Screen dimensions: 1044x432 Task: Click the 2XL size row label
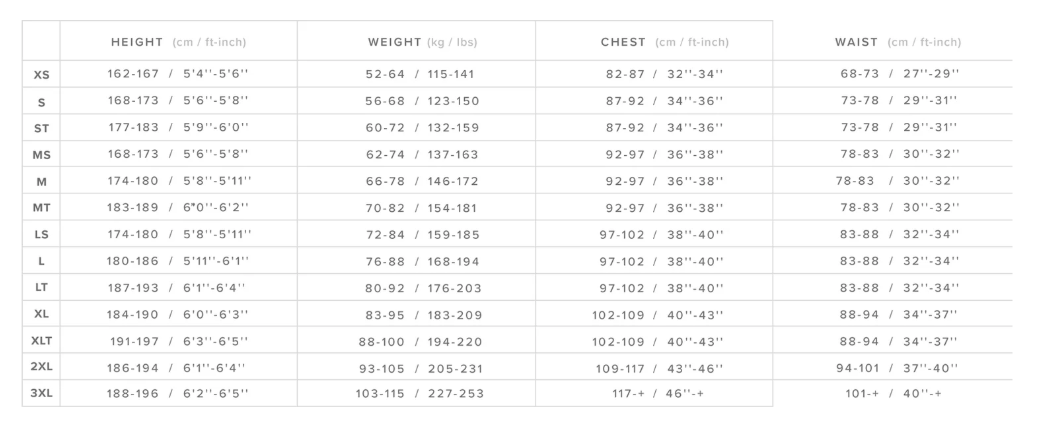41,367
